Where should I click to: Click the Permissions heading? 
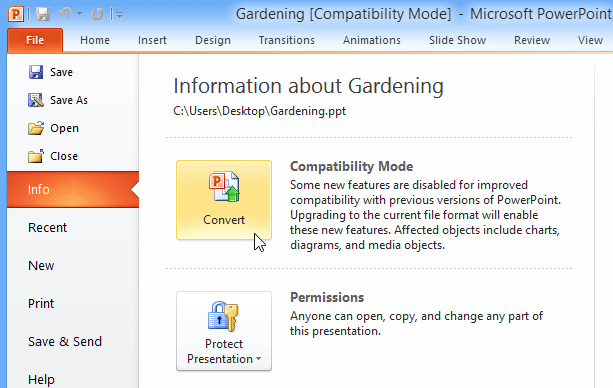[327, 298]
